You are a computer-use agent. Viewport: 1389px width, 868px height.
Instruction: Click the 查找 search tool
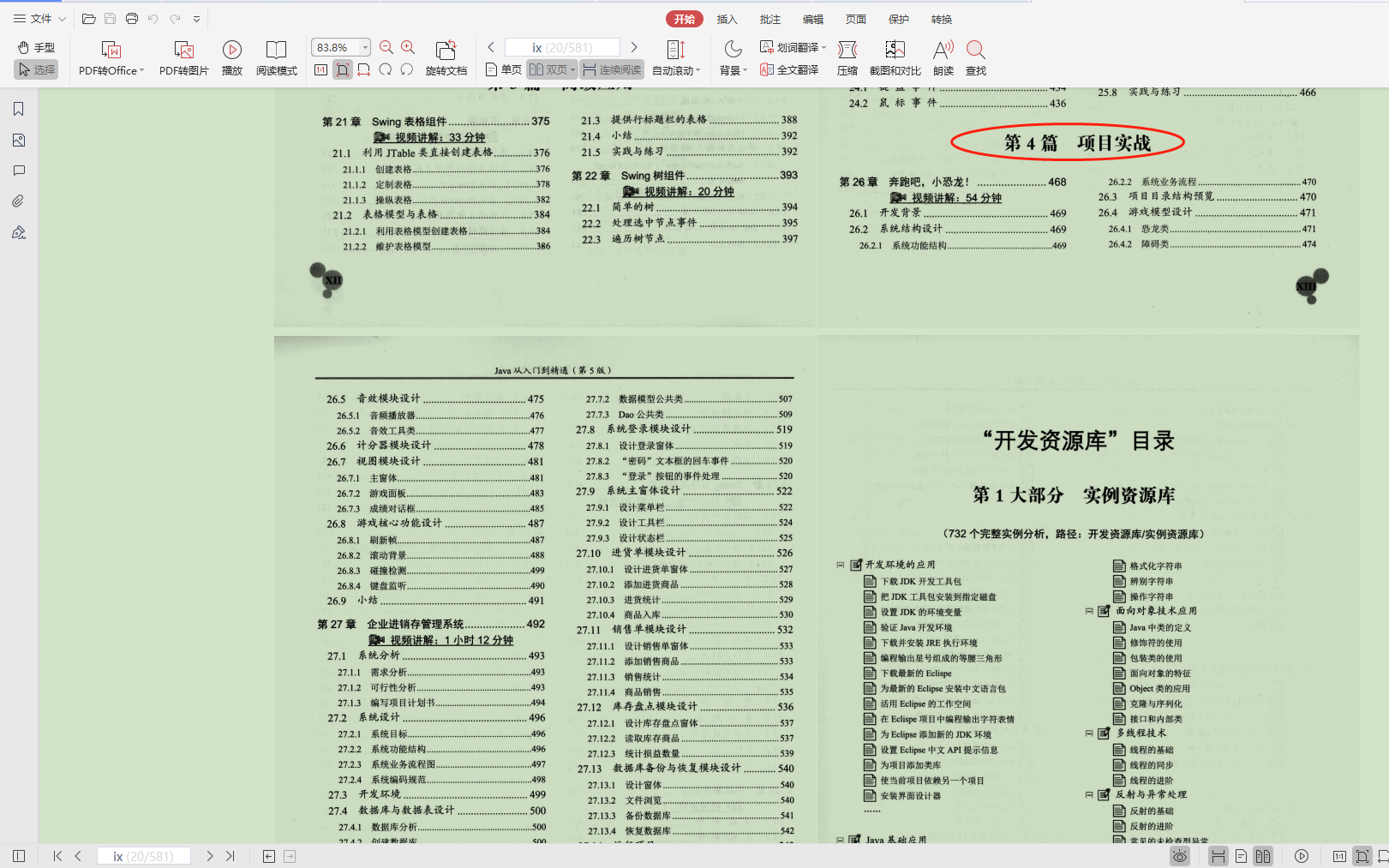tap(976, 58)
